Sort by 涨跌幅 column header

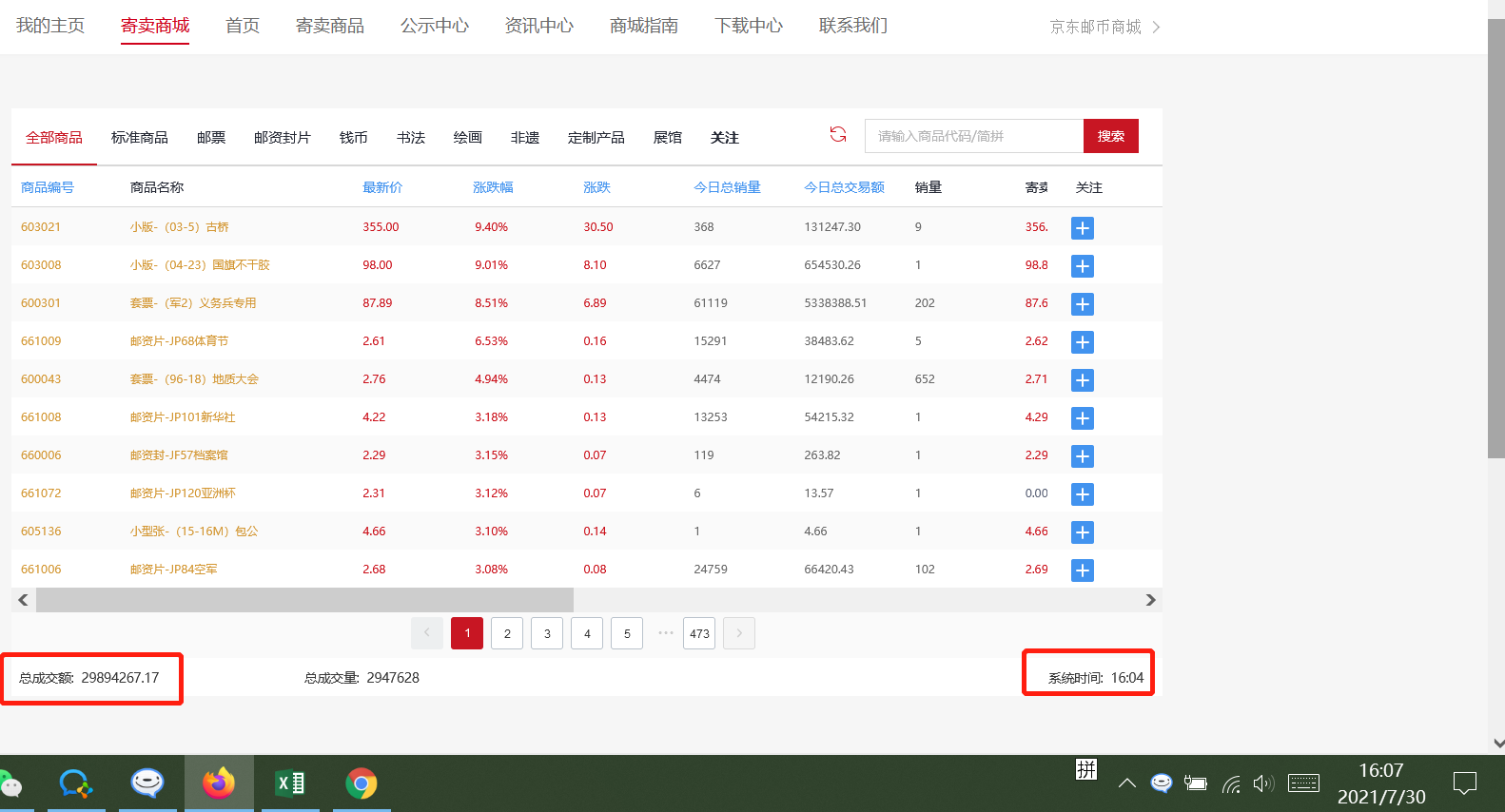[x=493, y=187]
